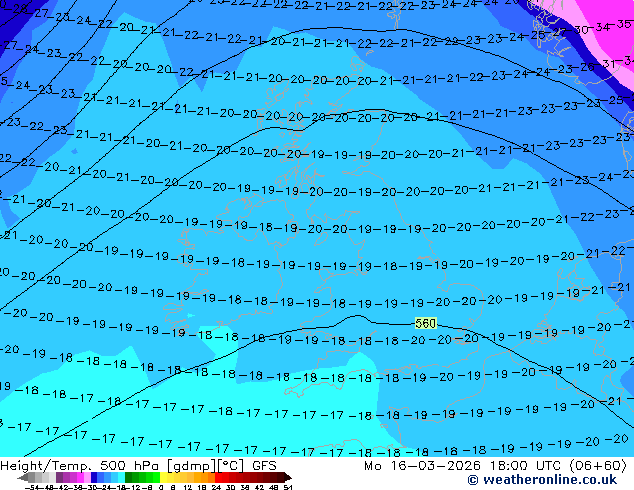Click the cyan swatch in the color scale
This screenshot has height=490, width=634.
point(122,477)
